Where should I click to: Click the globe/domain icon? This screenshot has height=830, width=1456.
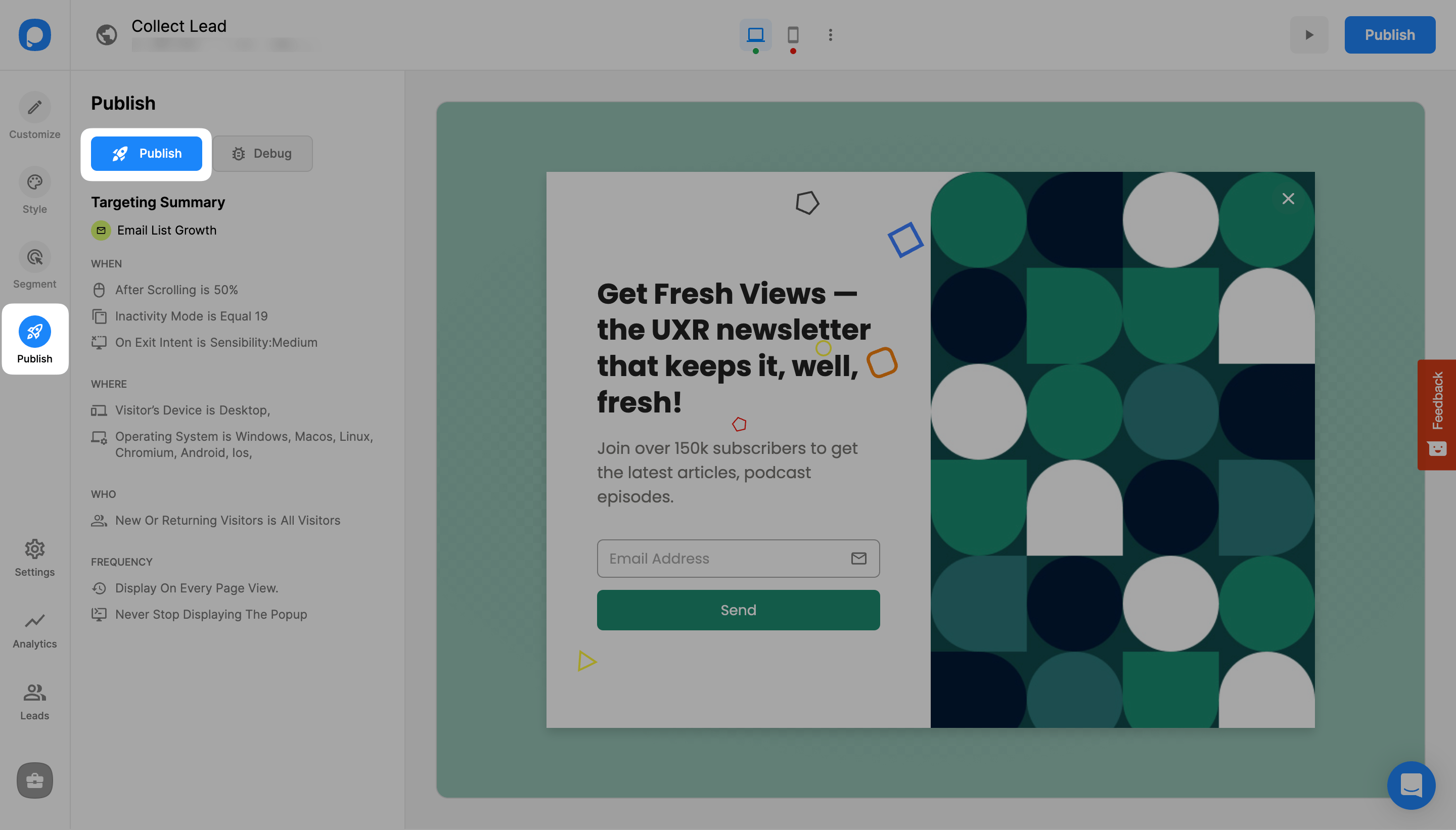coord(107,35)
